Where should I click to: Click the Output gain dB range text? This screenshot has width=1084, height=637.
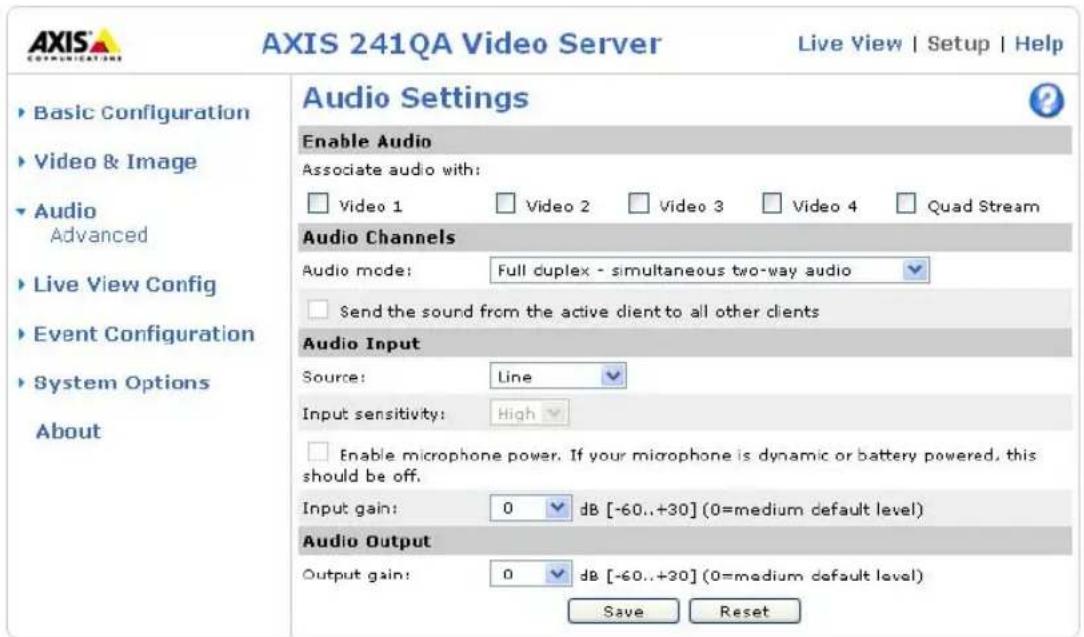pyautogui.click(x=751, y=575)
